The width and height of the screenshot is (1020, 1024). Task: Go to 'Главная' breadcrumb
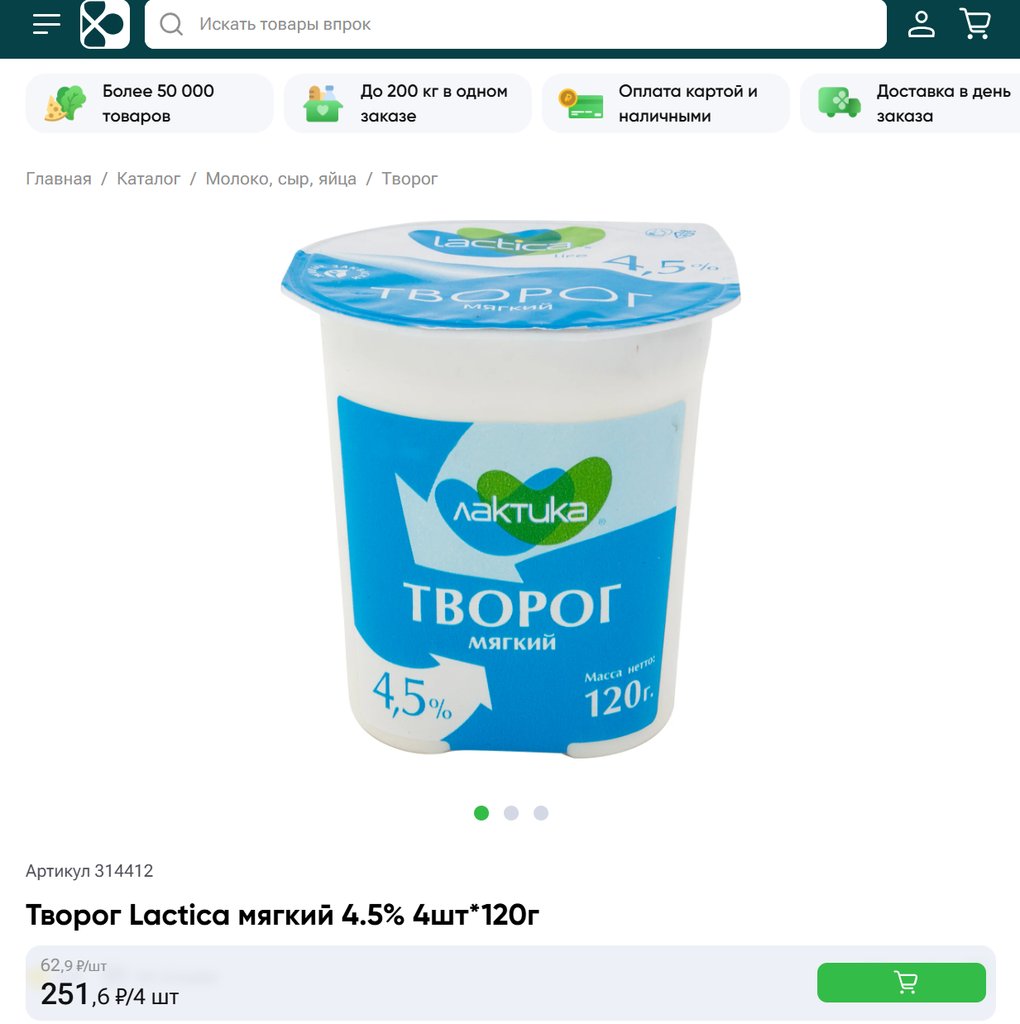pyautogui.click(x=59, y=179)
